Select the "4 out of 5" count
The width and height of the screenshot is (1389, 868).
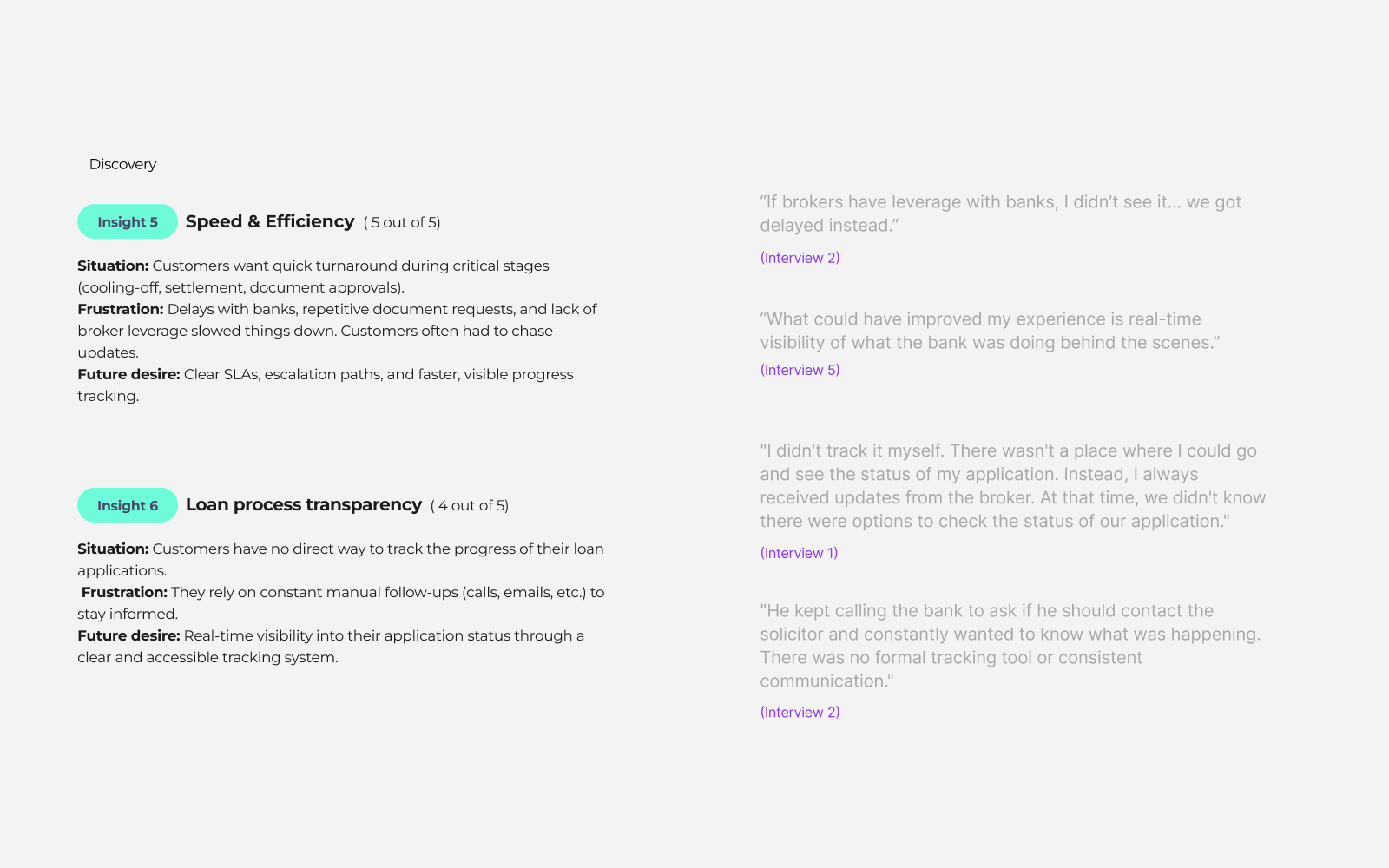click(x=470, y=505)
